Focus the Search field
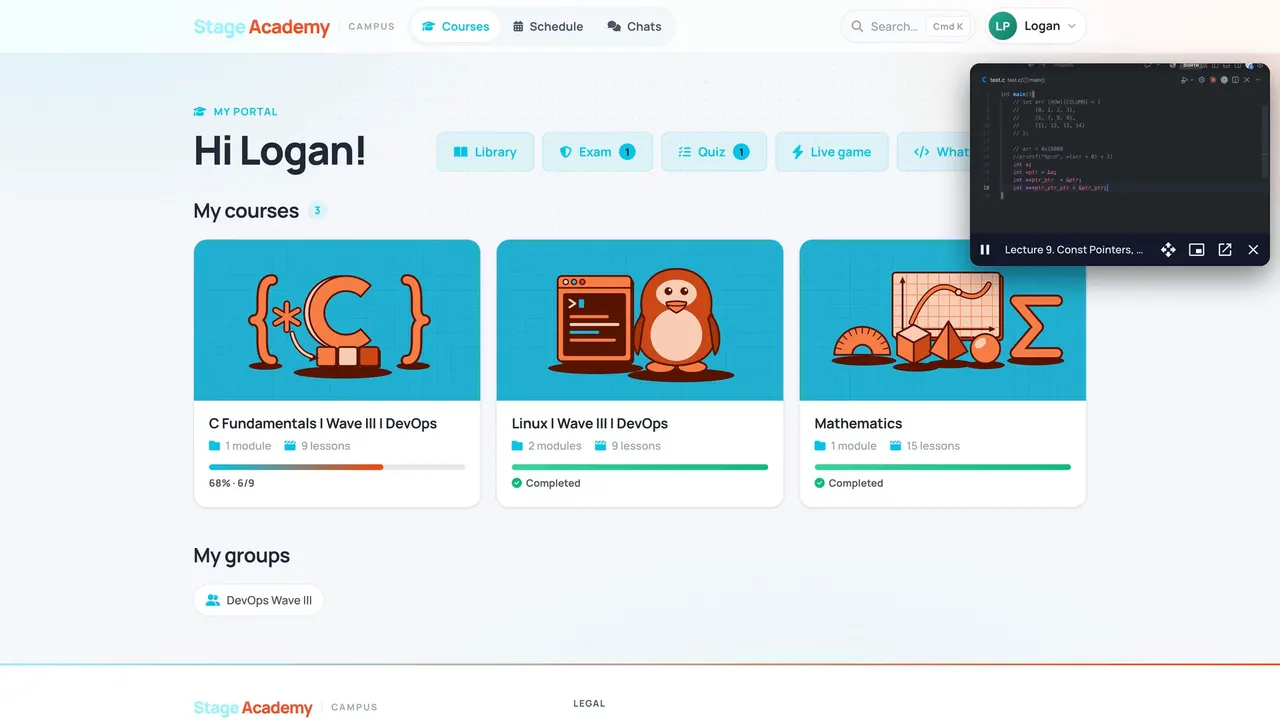The image size is (1280, 720). 907,26
